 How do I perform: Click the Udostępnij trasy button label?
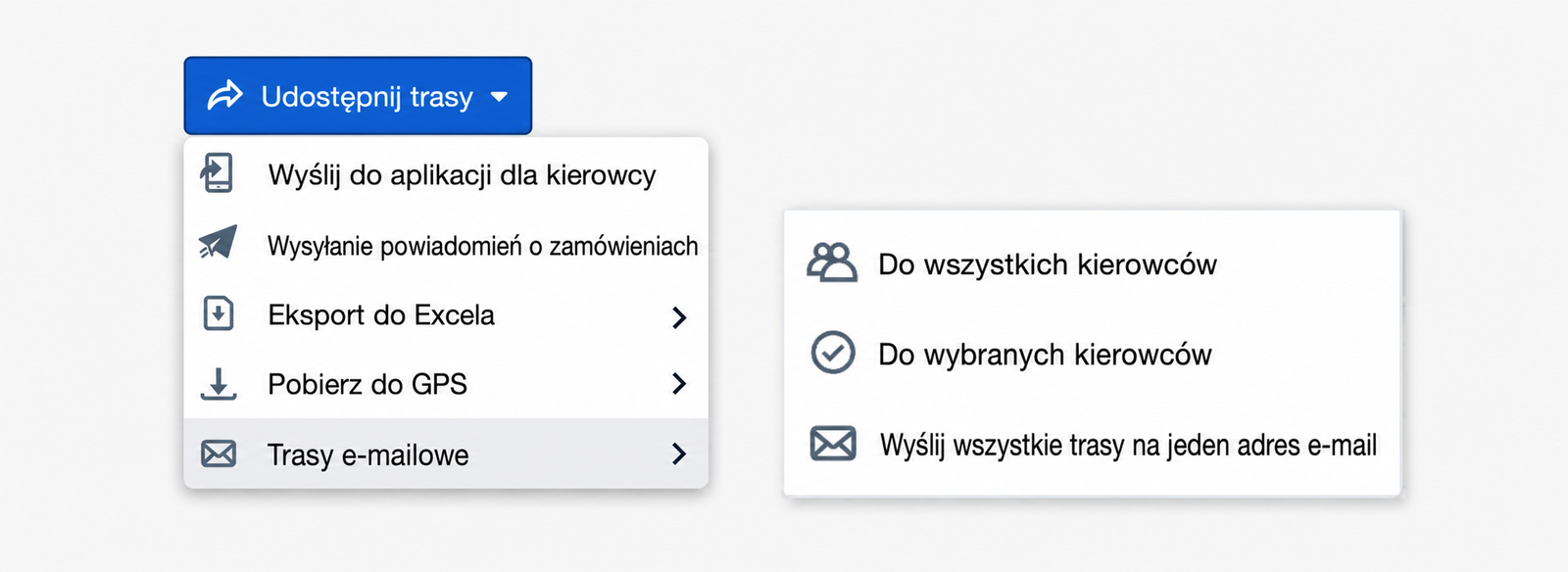click(x=367, y=97)
